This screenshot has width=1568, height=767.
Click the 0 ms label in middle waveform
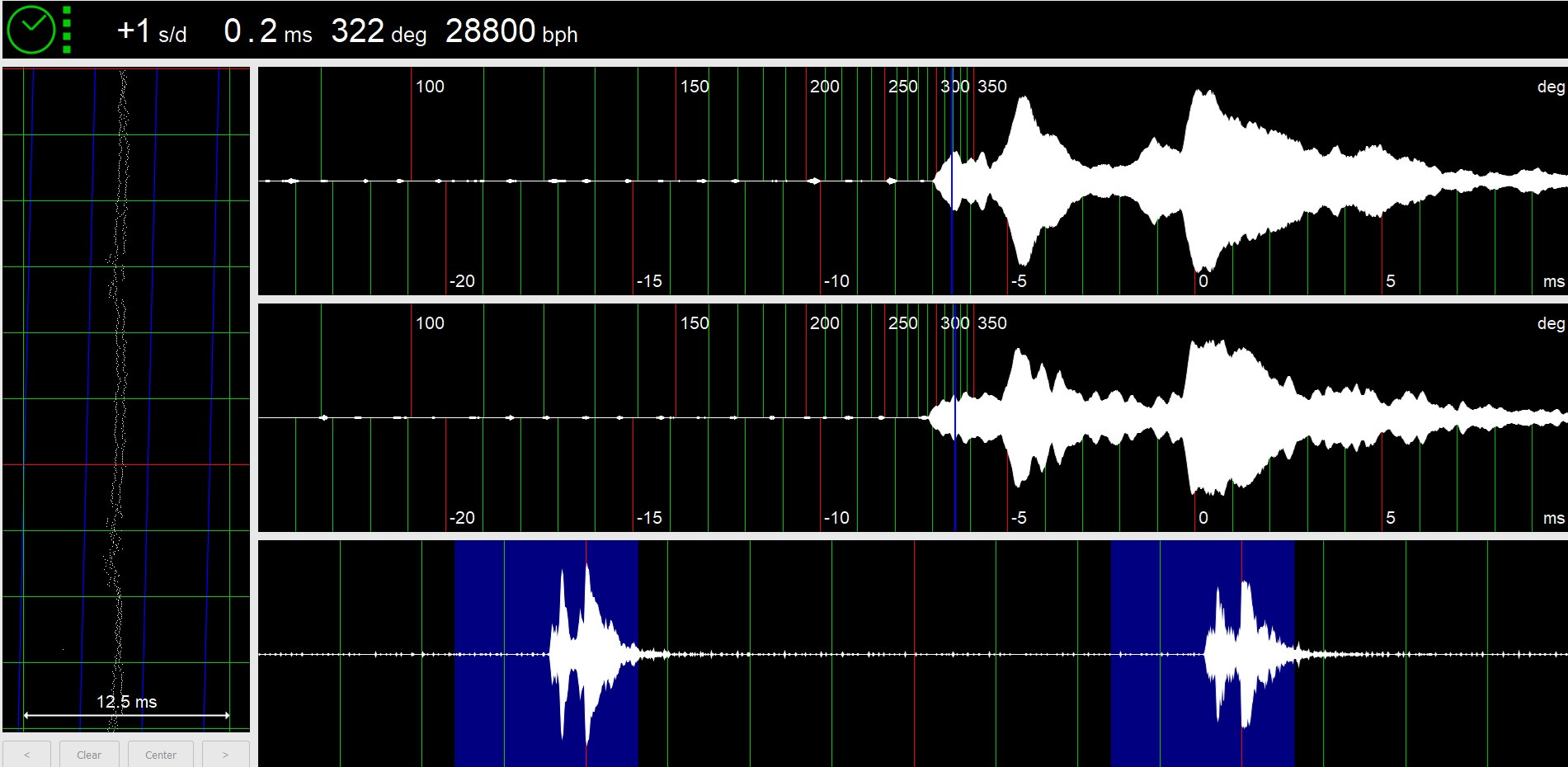(1203, 518)
